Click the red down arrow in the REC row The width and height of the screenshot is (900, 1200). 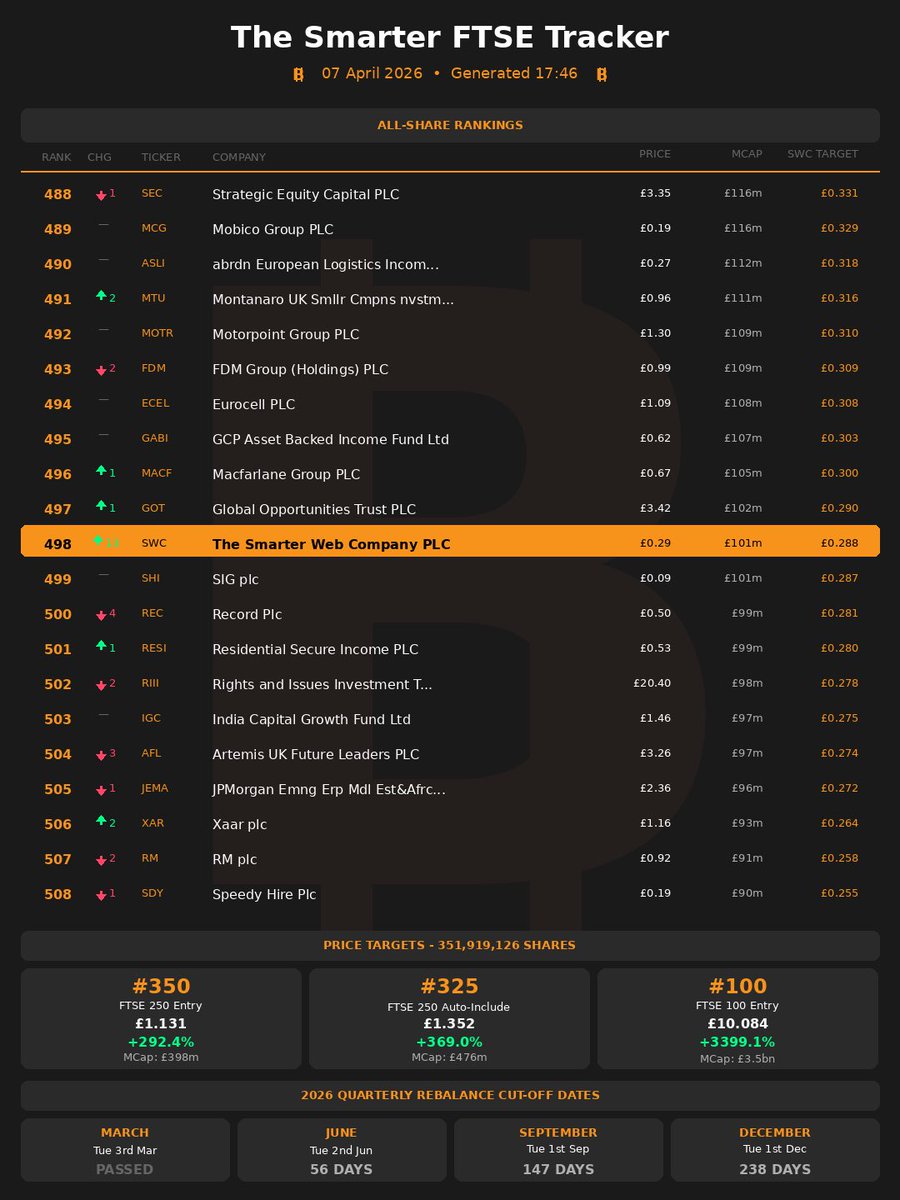pos(101,615)
